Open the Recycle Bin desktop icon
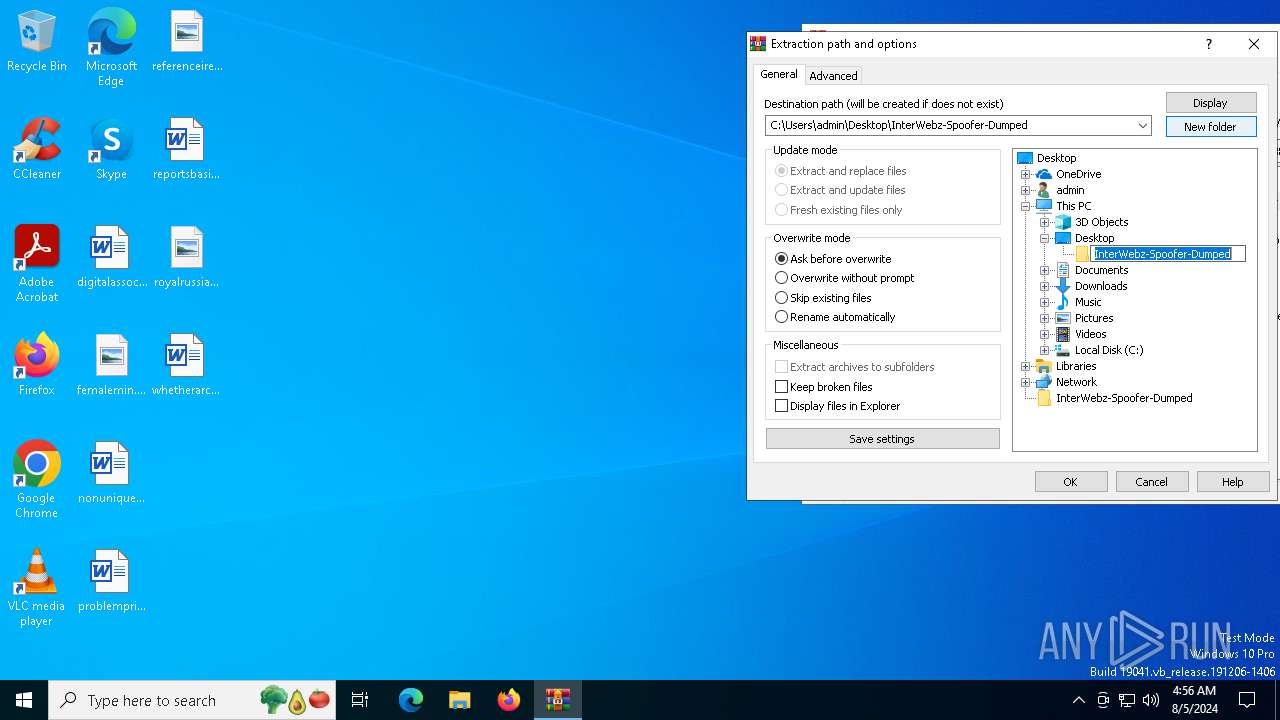 click(37, 42)
